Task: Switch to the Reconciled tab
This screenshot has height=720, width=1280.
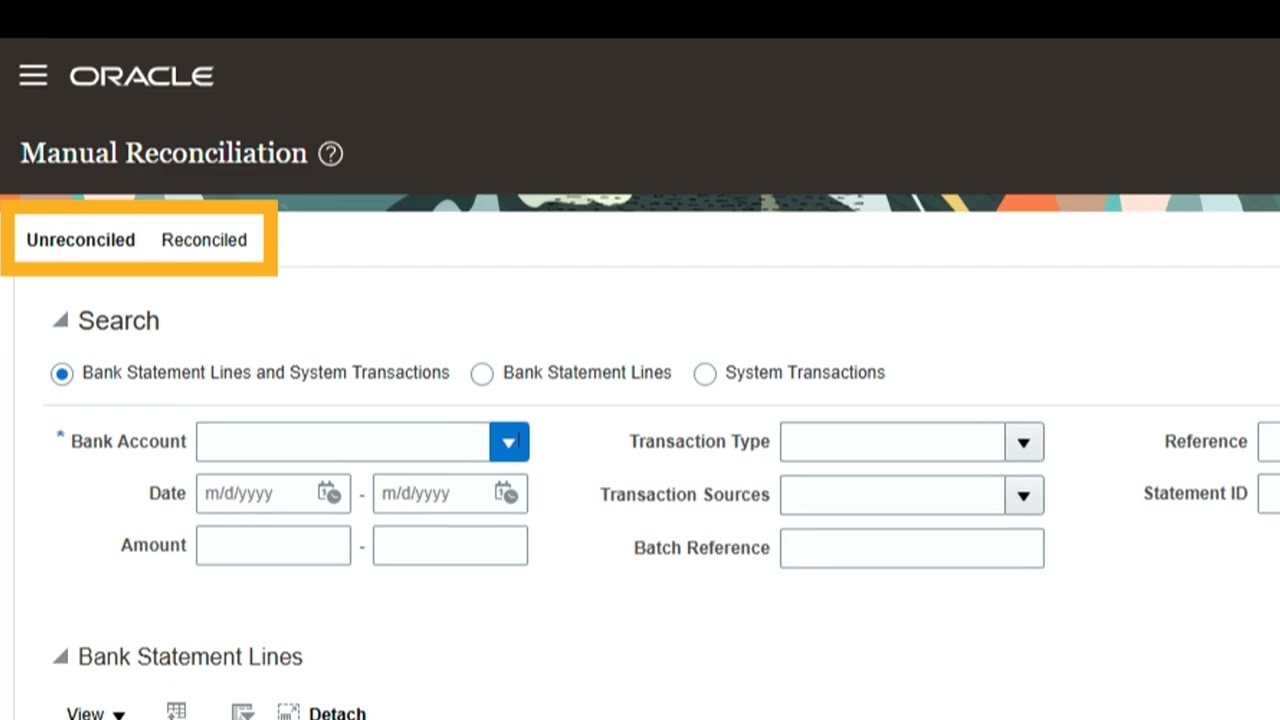Action: (x=204, y=240)
